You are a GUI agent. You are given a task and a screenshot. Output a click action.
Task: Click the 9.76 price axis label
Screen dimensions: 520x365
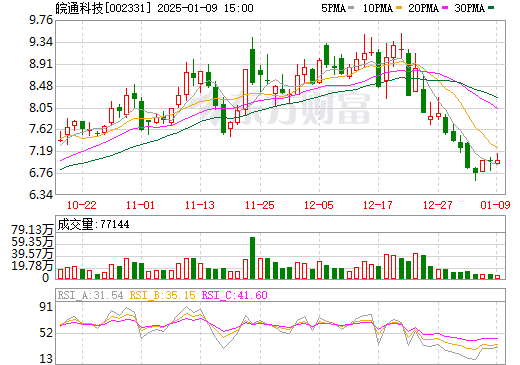click(x=41, y=20)
